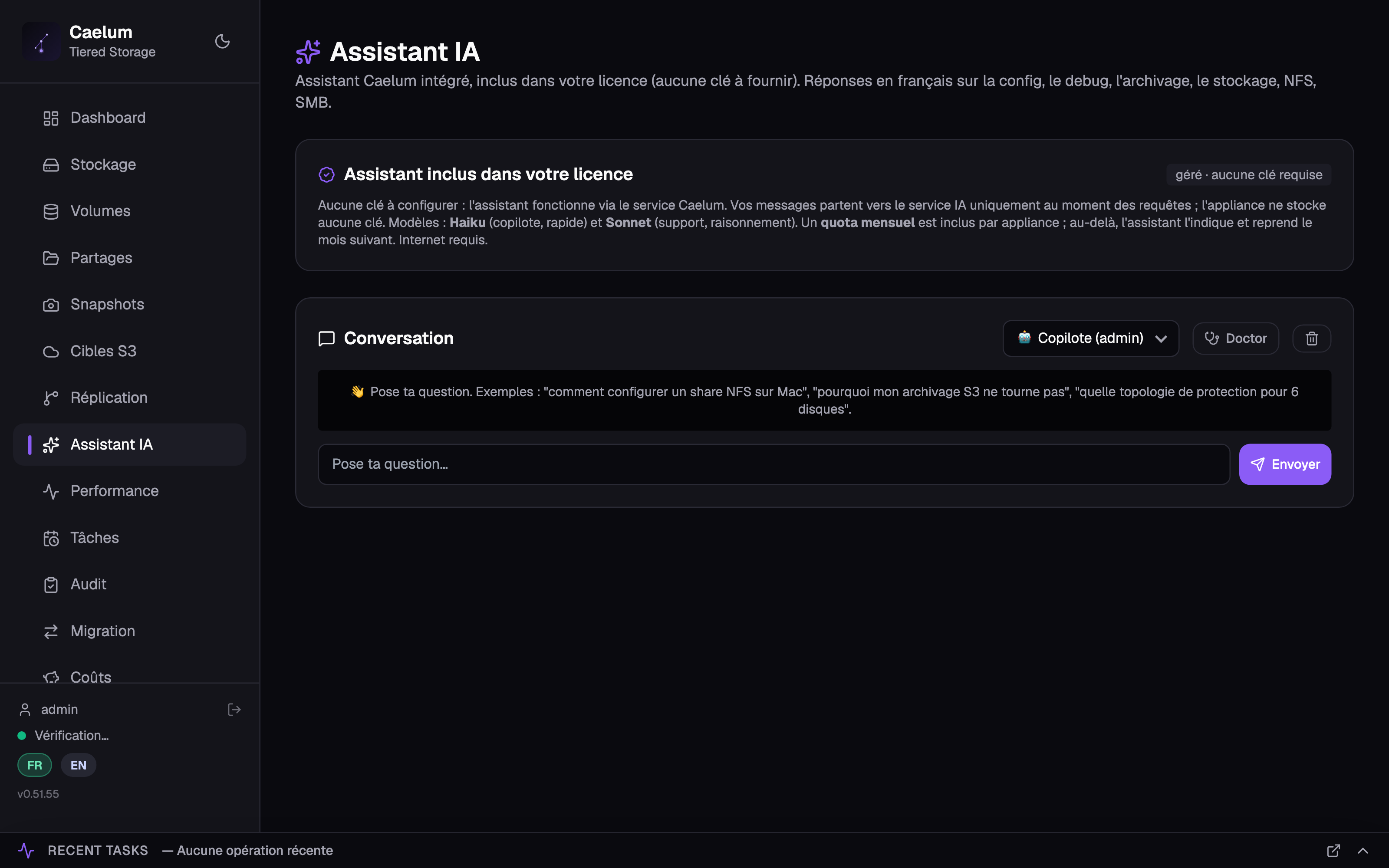Open Cibles S3 page
The image size is (1389, 868).
point(130,352)
